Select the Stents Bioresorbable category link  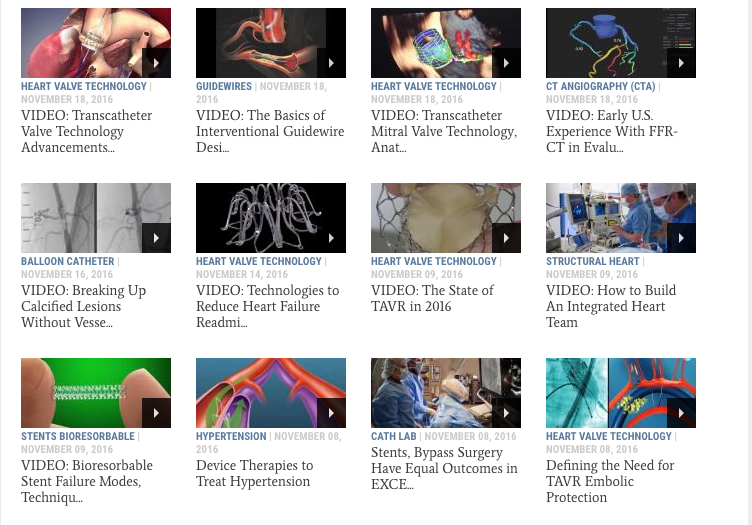pyautogui.click(x=78, y=436)
